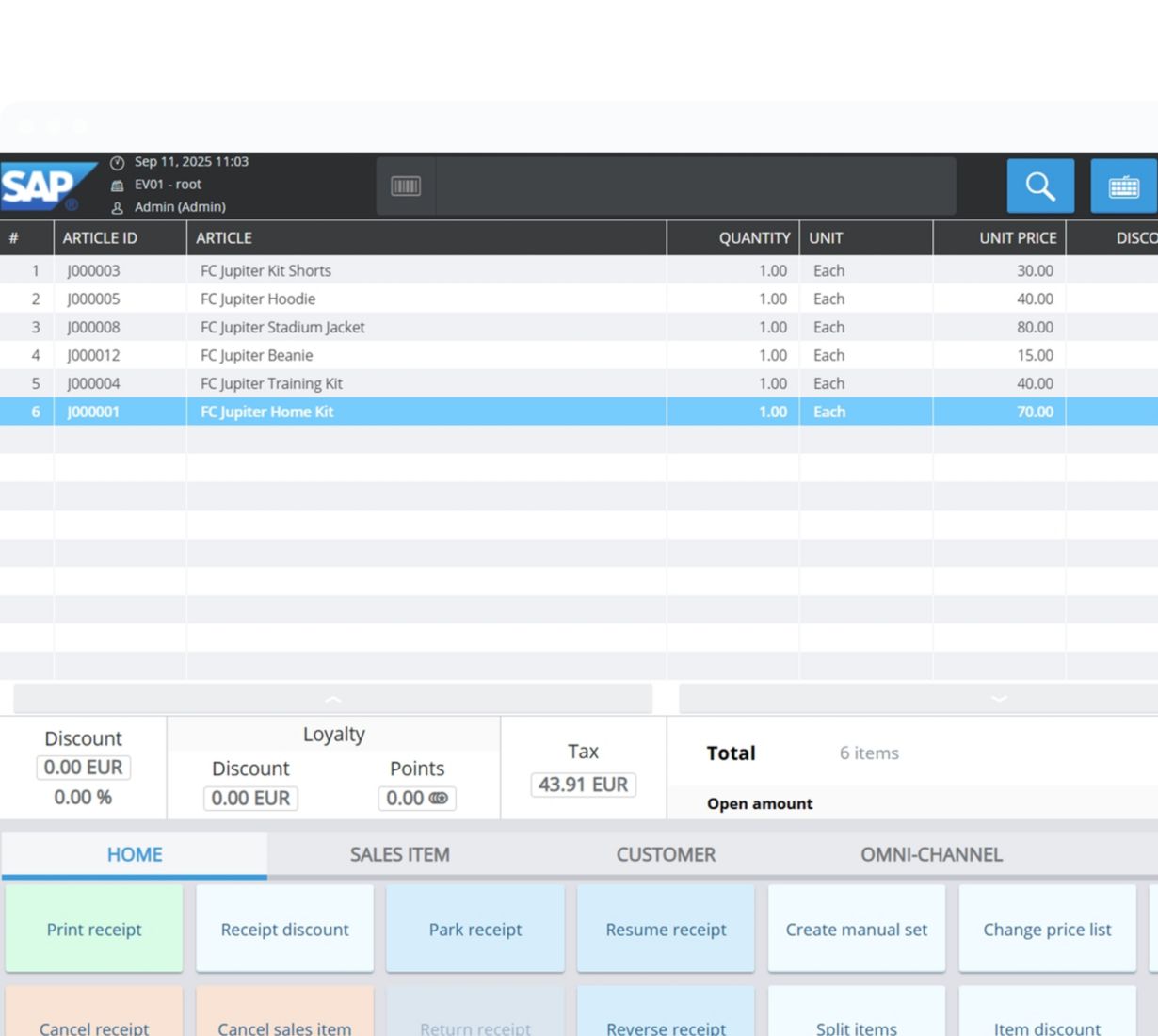Click the loyalty points coin icon

coord(439,798)
